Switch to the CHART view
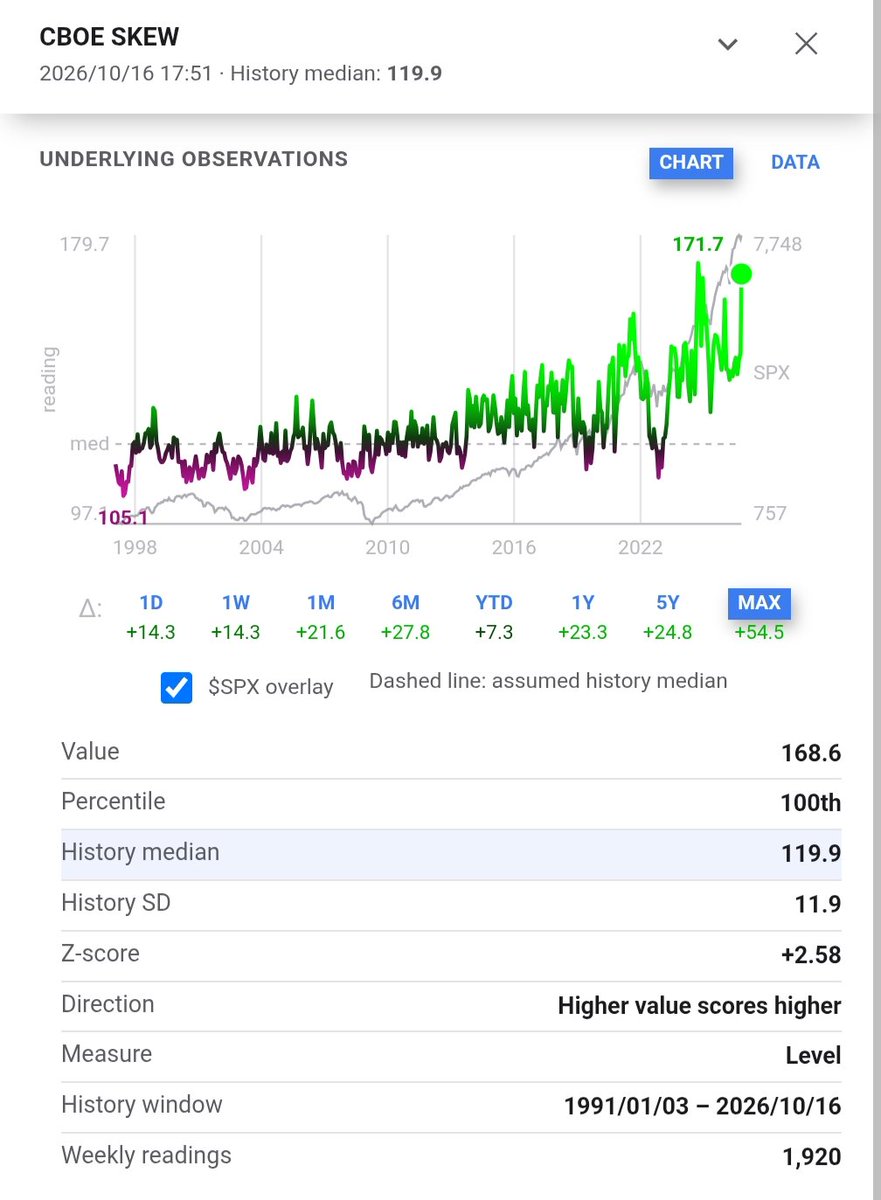 click(x=691, y=162)
